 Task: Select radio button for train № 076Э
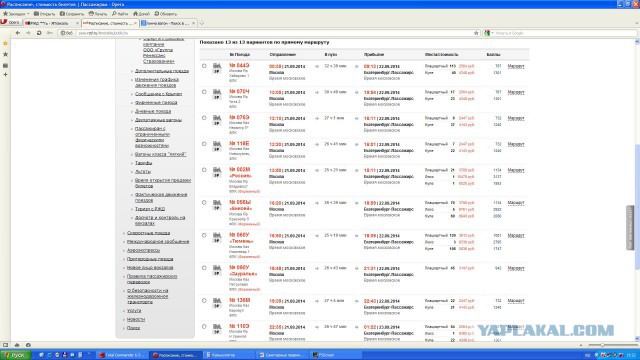[204, 118]
